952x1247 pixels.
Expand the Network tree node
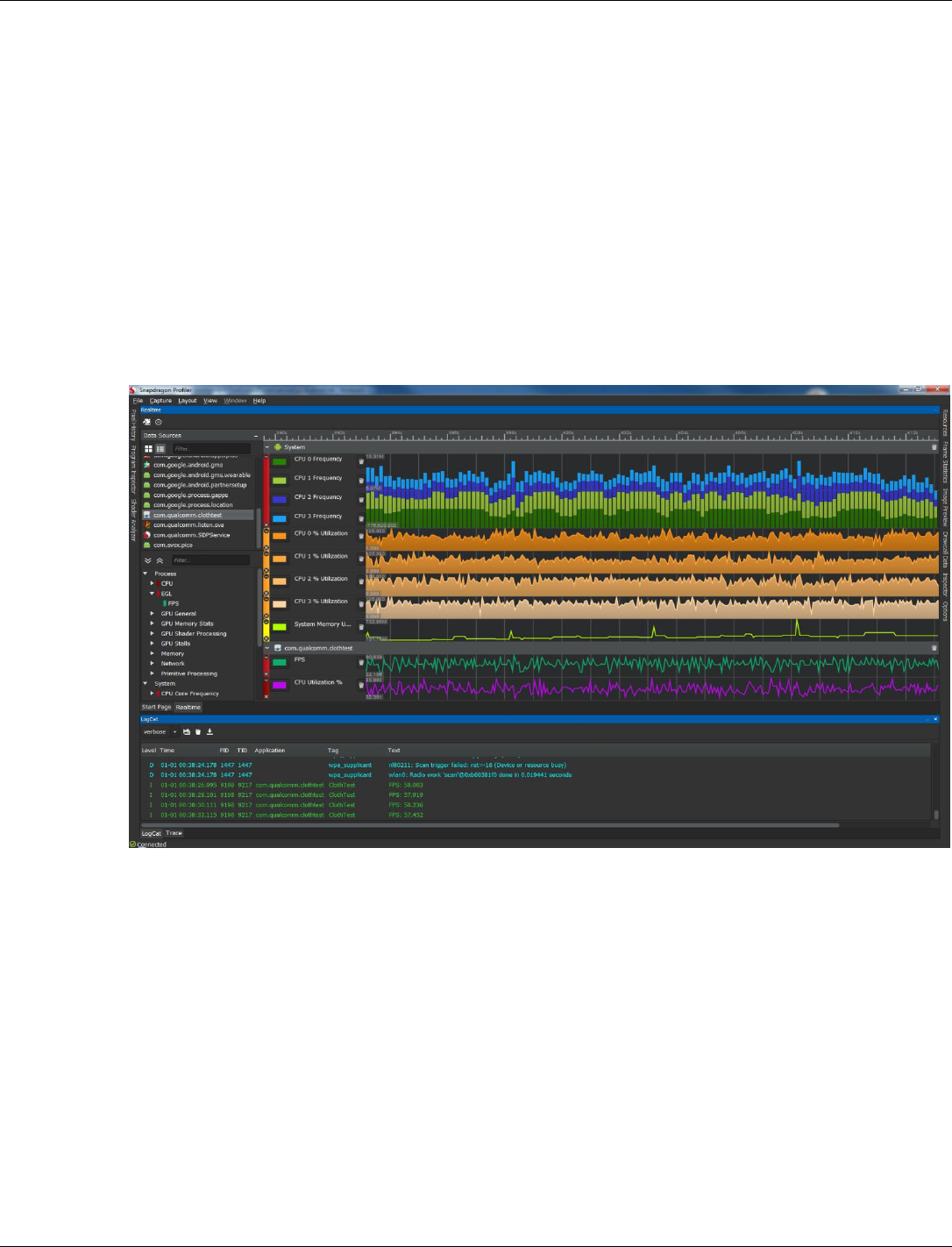153,664
